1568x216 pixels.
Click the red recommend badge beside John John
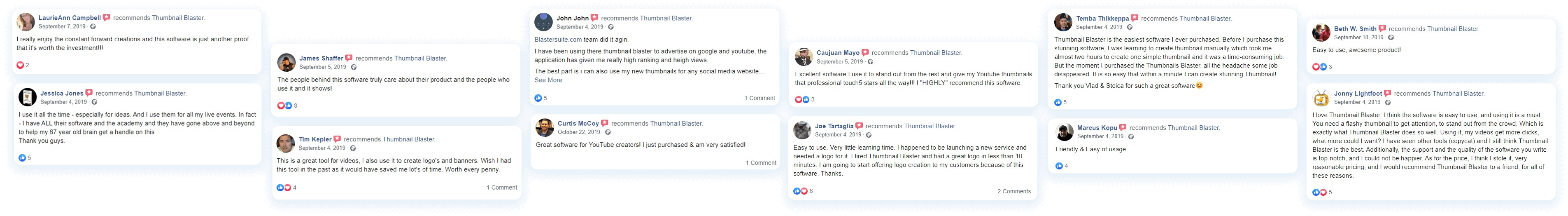click(594, 18)
